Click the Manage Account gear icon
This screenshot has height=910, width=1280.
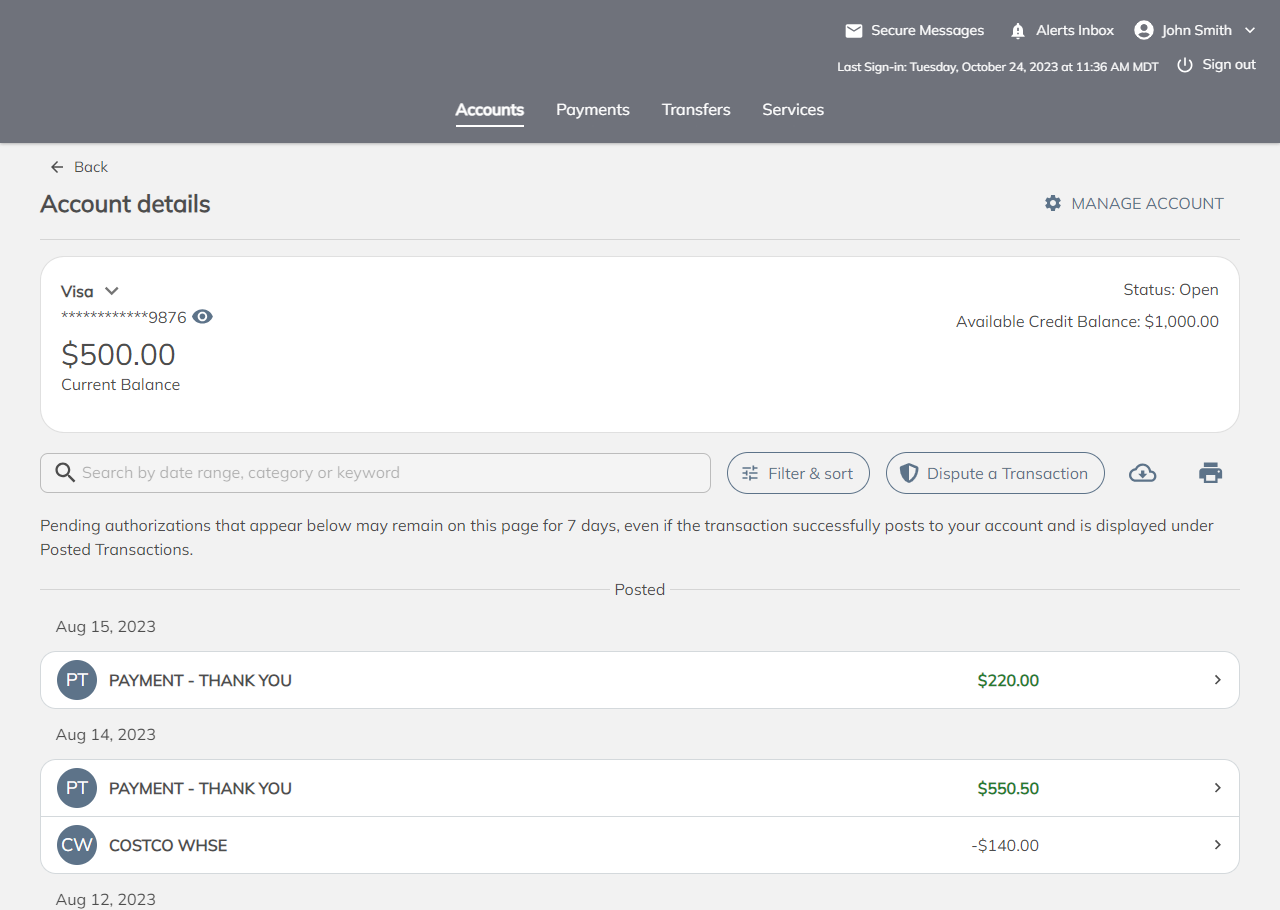click(x=1052, y=203)
